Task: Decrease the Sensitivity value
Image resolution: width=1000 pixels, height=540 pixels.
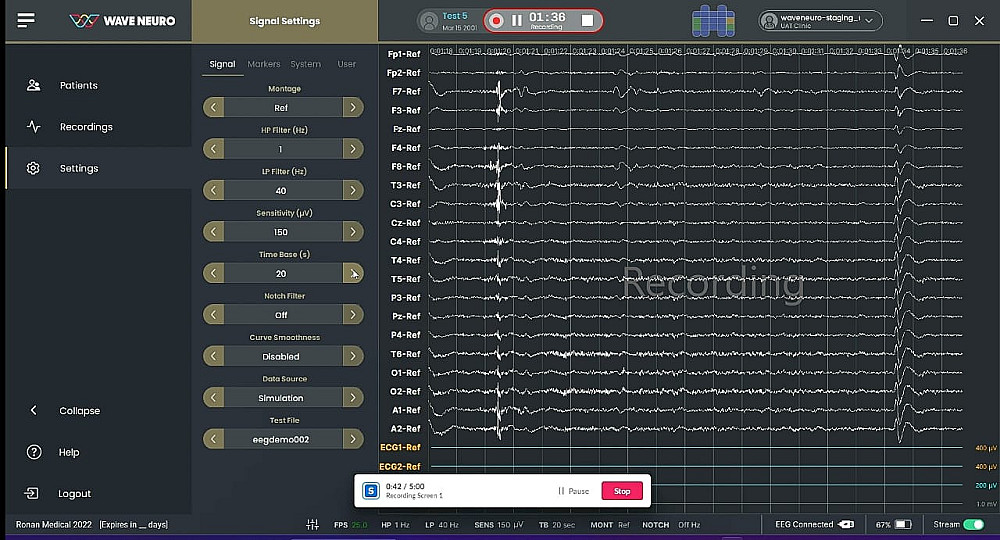Action: coord(214,232)
